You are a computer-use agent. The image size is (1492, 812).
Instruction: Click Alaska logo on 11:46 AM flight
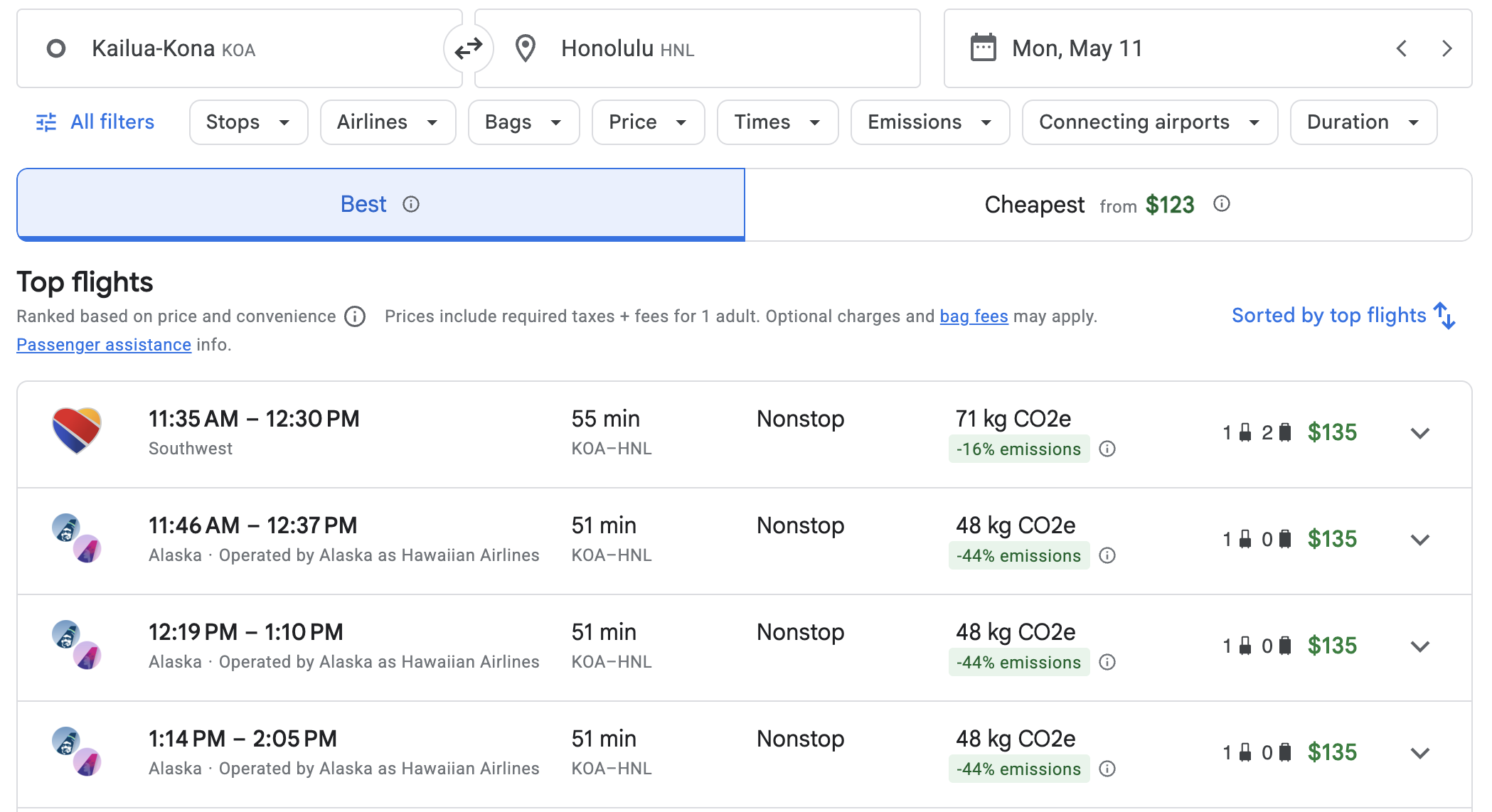click(x=66, y=527)
